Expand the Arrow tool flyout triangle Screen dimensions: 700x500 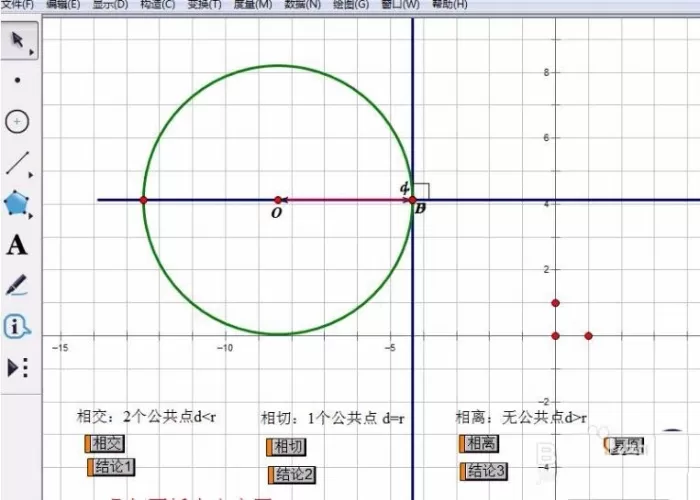[32, 52]
